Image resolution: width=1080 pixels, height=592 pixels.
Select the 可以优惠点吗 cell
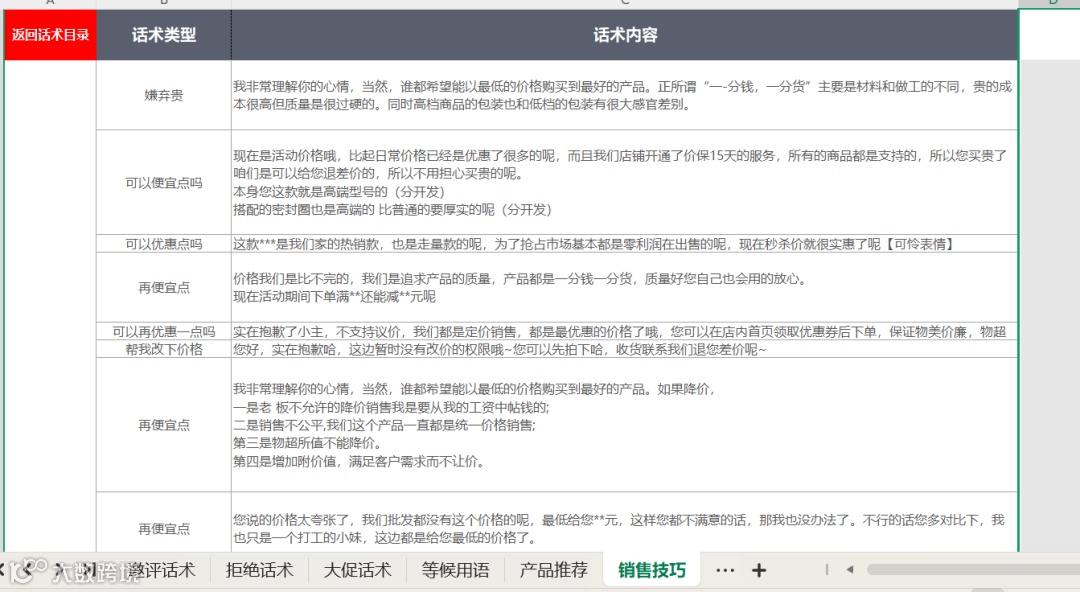click(x=164, y=244)
